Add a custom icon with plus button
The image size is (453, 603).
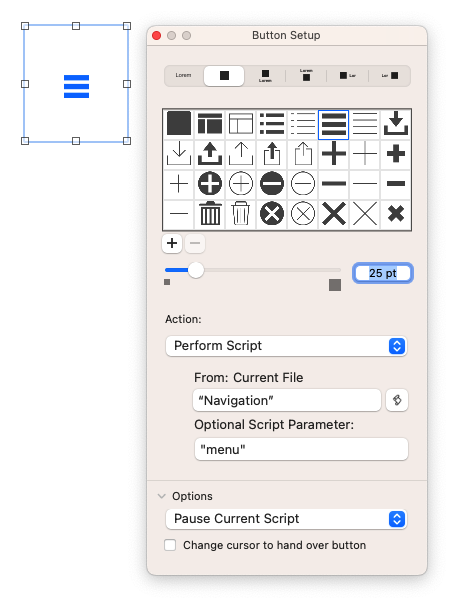(x=172, y=243)
